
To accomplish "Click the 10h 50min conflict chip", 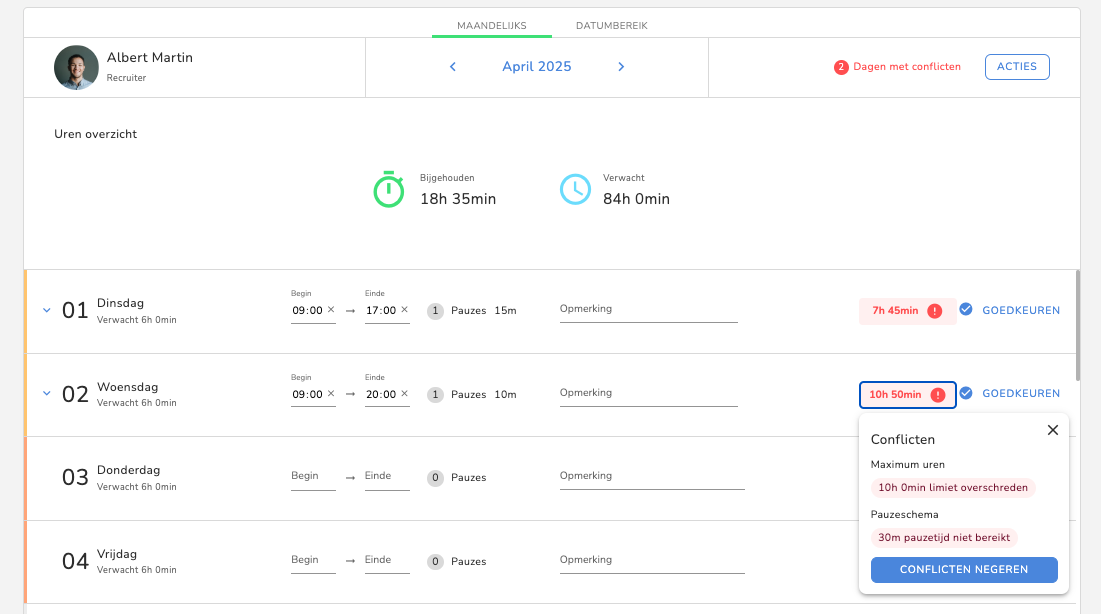I will [x=907, y=395].
